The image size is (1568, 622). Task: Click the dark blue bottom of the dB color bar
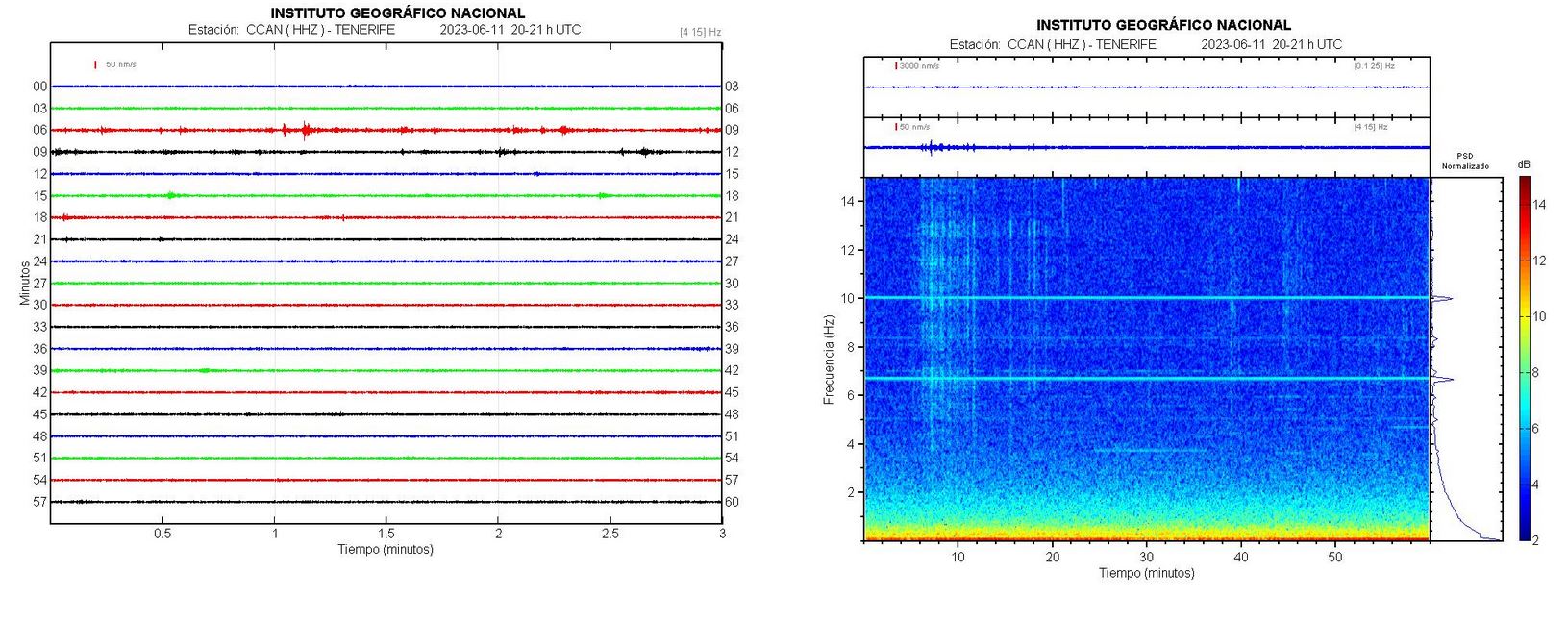(1525, 535)
